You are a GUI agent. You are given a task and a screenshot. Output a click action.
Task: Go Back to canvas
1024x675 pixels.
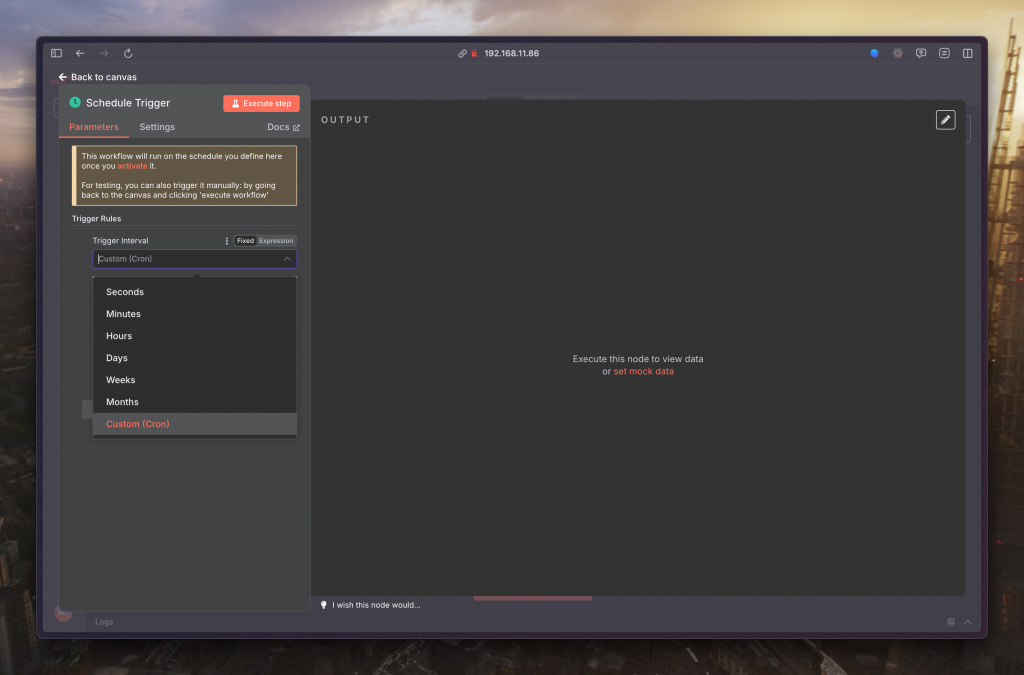click(x=97, y=77)
